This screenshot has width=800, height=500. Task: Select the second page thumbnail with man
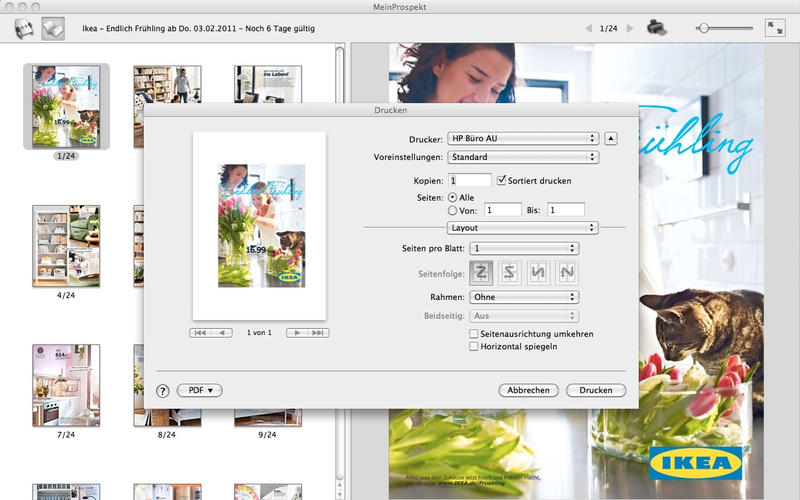coord(167,84)
